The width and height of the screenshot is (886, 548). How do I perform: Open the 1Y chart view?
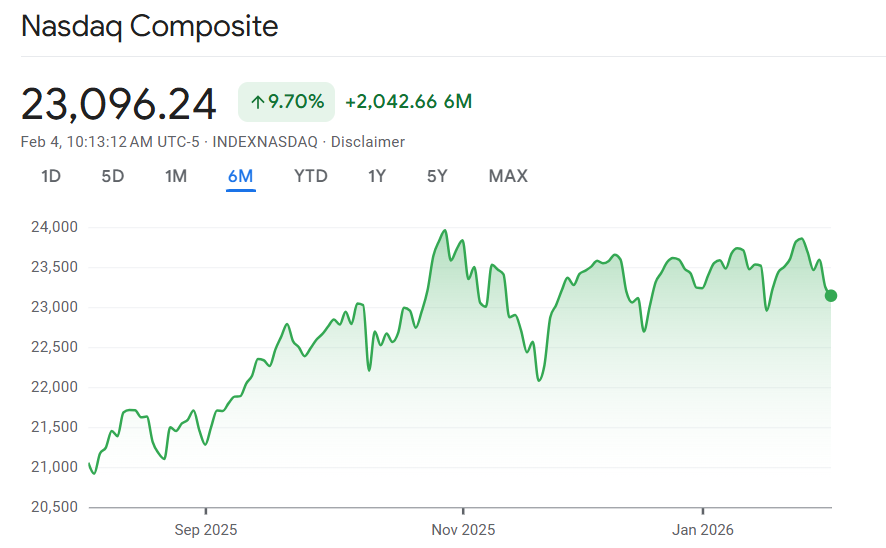[x=377, y=176]
